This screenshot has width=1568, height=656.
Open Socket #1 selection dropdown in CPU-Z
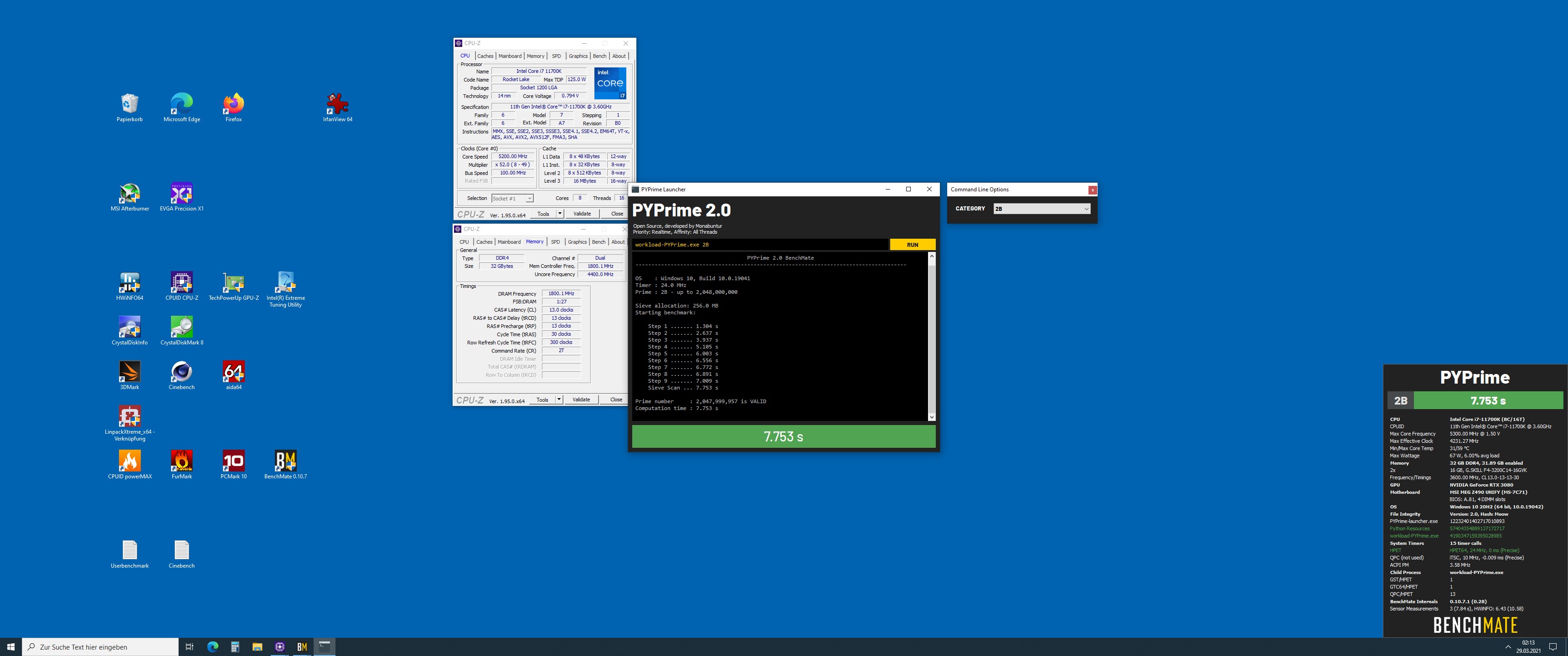coord(512,198)
